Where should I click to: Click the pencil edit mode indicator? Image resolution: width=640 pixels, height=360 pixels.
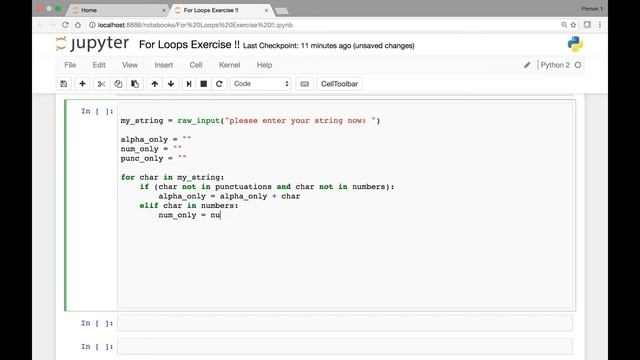point(527,65)
